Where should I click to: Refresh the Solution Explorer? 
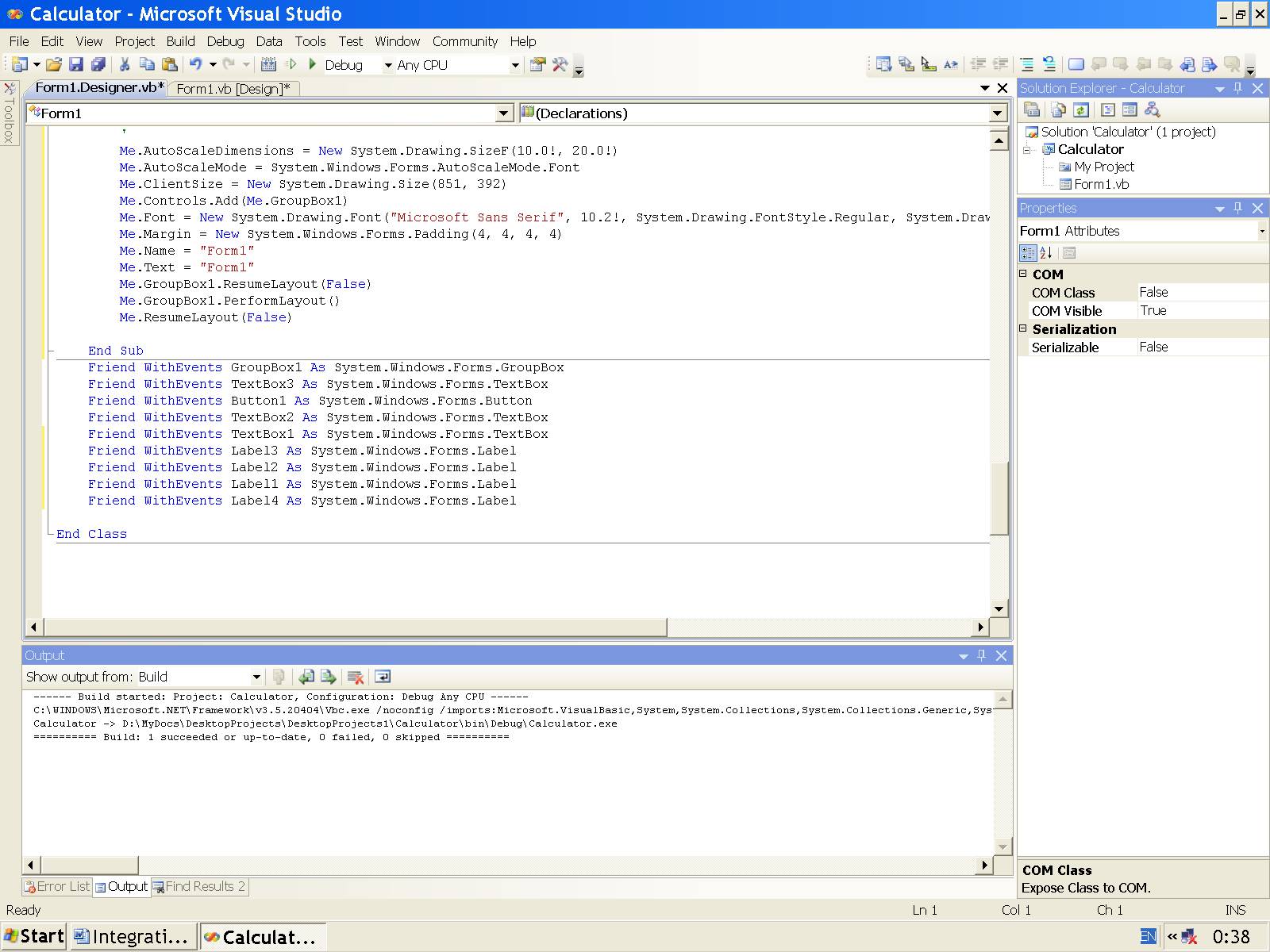coord(1080,109)
